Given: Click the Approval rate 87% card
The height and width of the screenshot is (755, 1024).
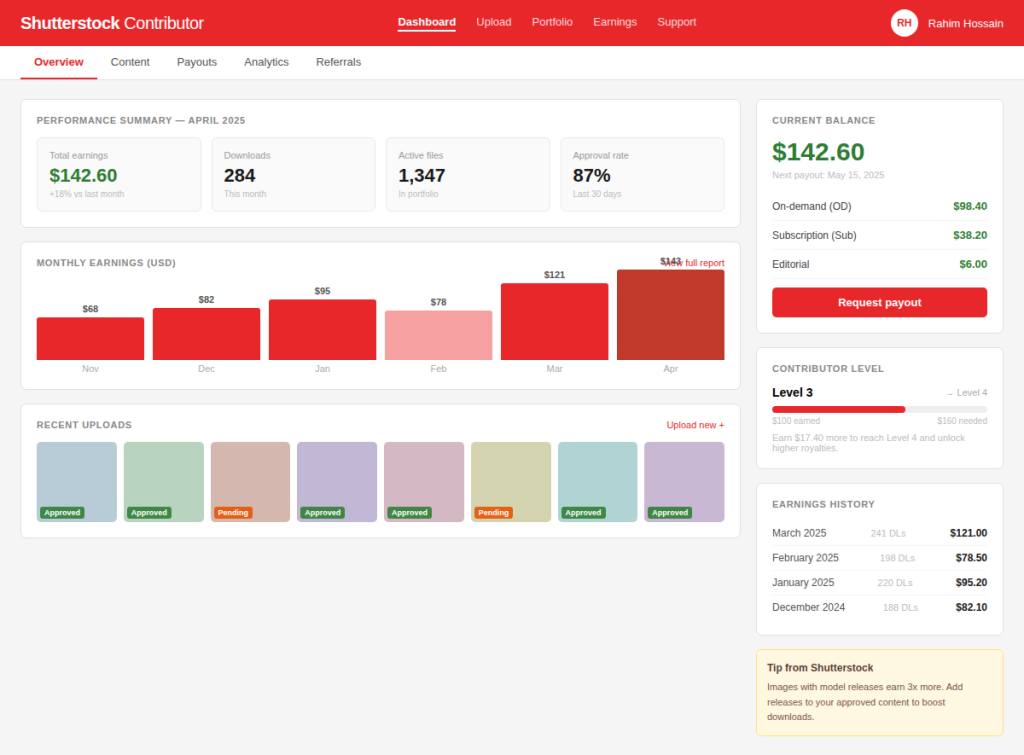Looking at the screenshot, I should pyautogui.click(x=643, y=174).
